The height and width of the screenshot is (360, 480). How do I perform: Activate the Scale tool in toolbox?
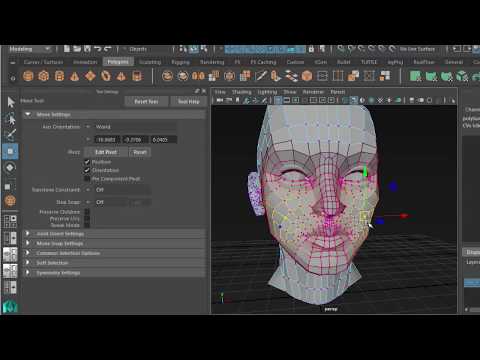9,186
